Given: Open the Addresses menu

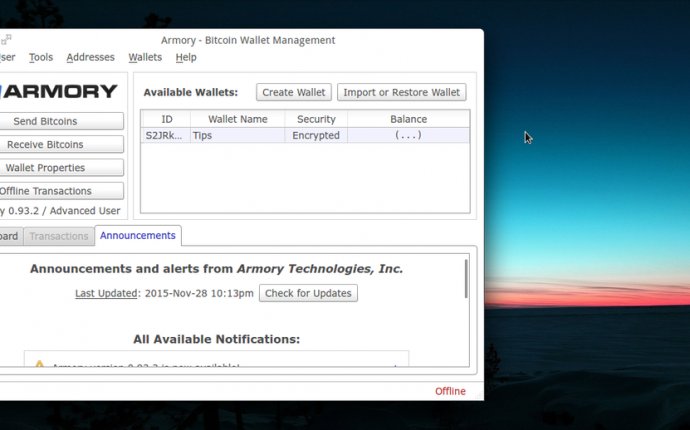Looking at the screenshot, I should click(x=90, y=57).
